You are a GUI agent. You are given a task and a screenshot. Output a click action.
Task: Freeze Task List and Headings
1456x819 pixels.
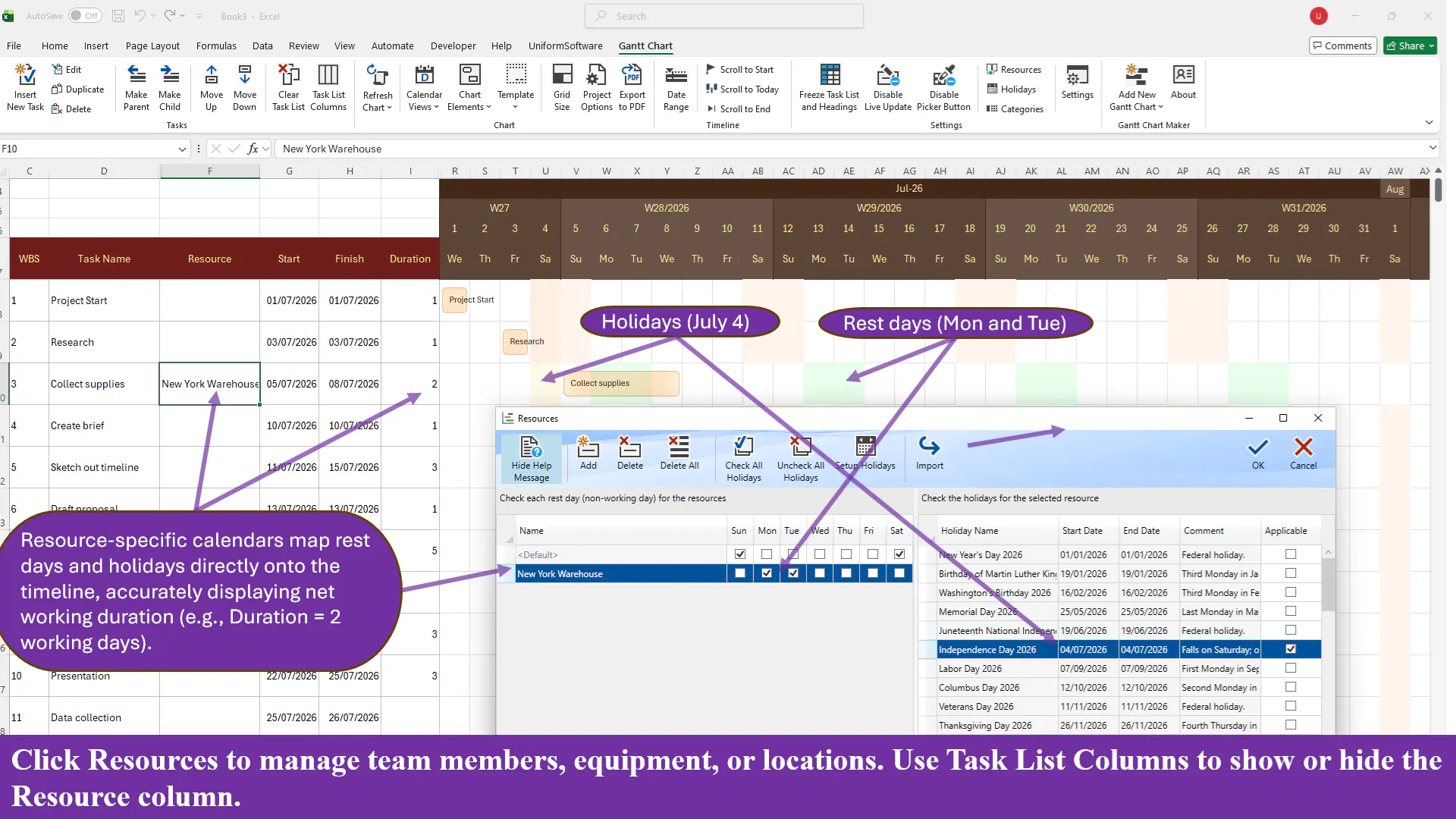coord(830,87)
